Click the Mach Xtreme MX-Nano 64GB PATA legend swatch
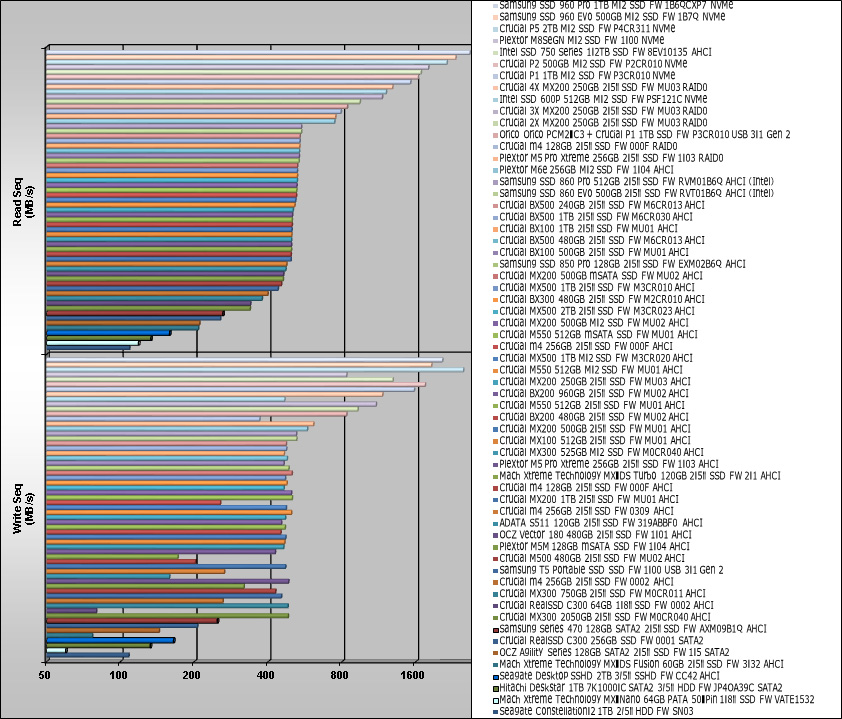The height and width of the screenshot is (719, 842). point(496,701)
